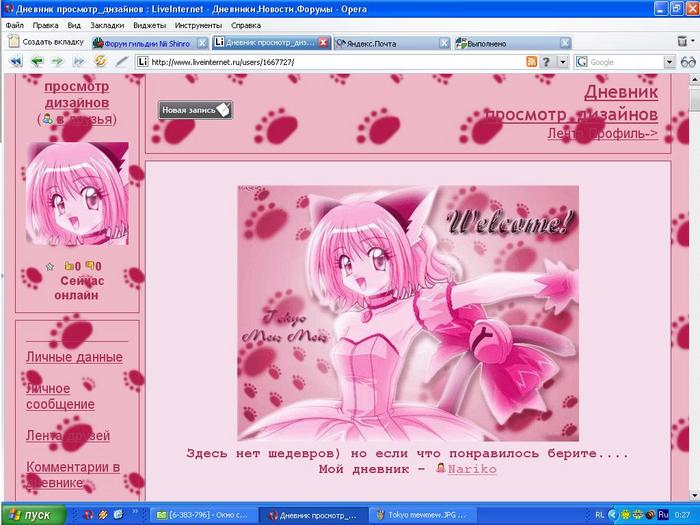The image size is (700, 525).
Task: Click the binoculars icon next to search
Action: (x=688, y=62)
